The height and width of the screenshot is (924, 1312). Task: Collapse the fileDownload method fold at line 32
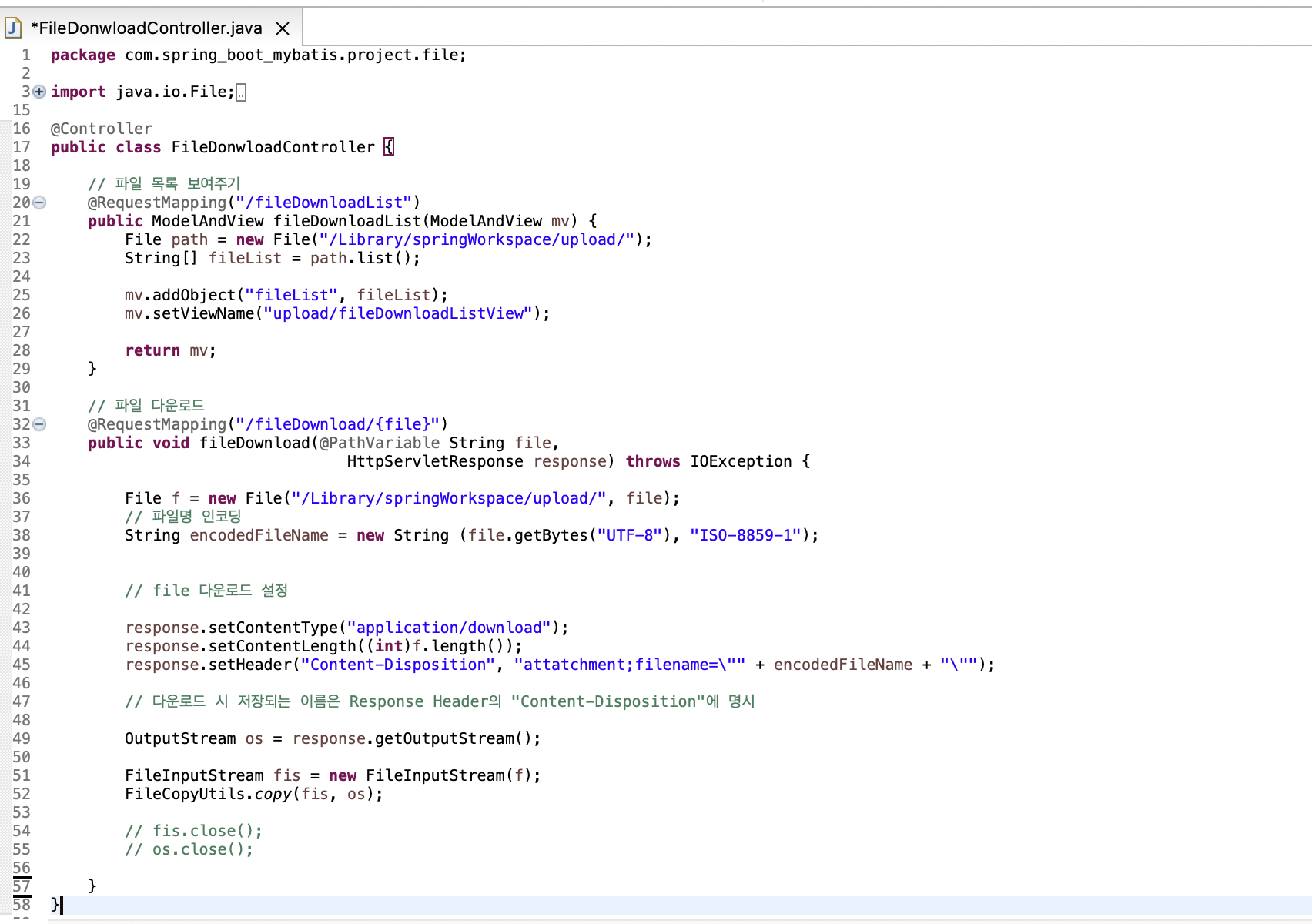coord(38,424)
